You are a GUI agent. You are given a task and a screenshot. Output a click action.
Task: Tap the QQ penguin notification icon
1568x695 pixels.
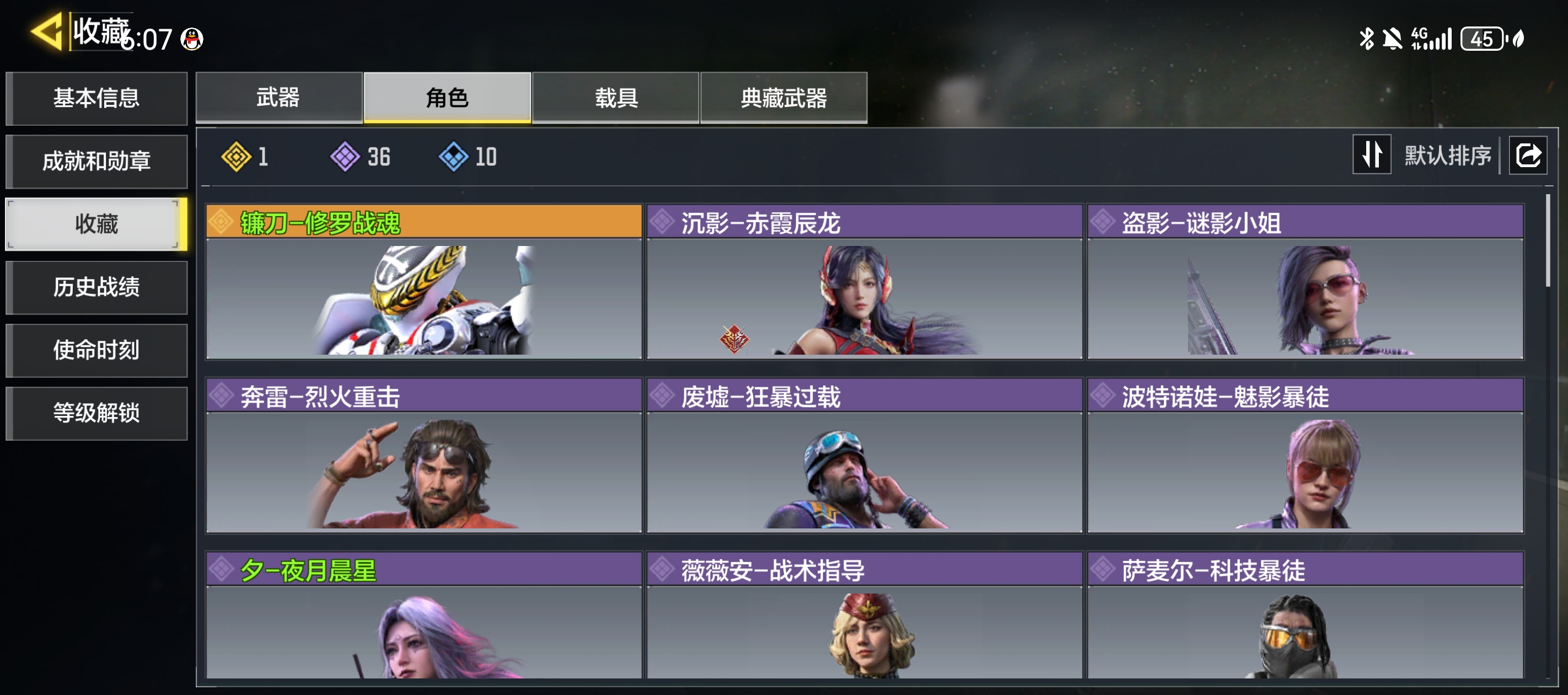tap(192, 40)
